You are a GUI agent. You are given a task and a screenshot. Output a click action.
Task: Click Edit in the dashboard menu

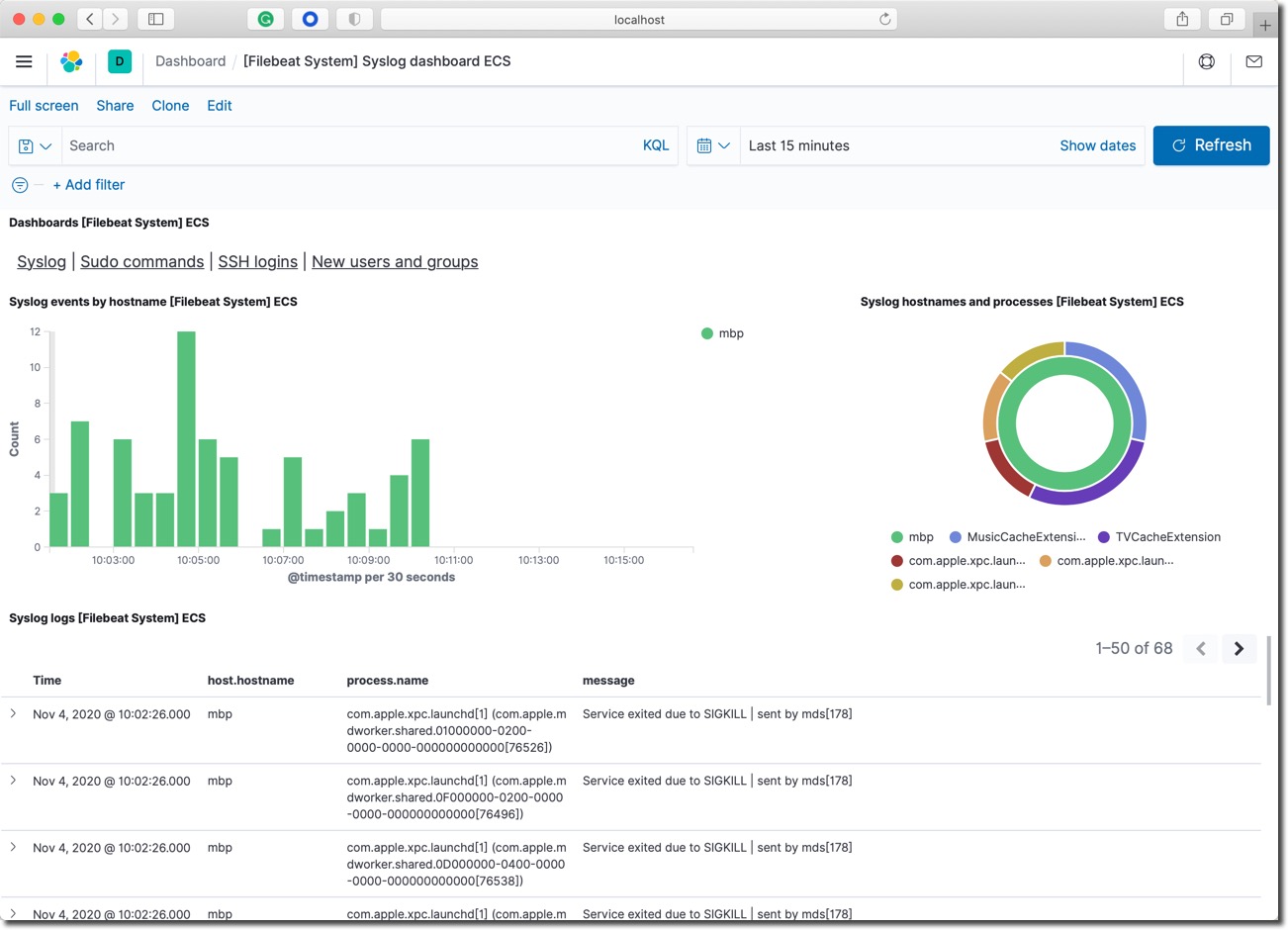220,106
